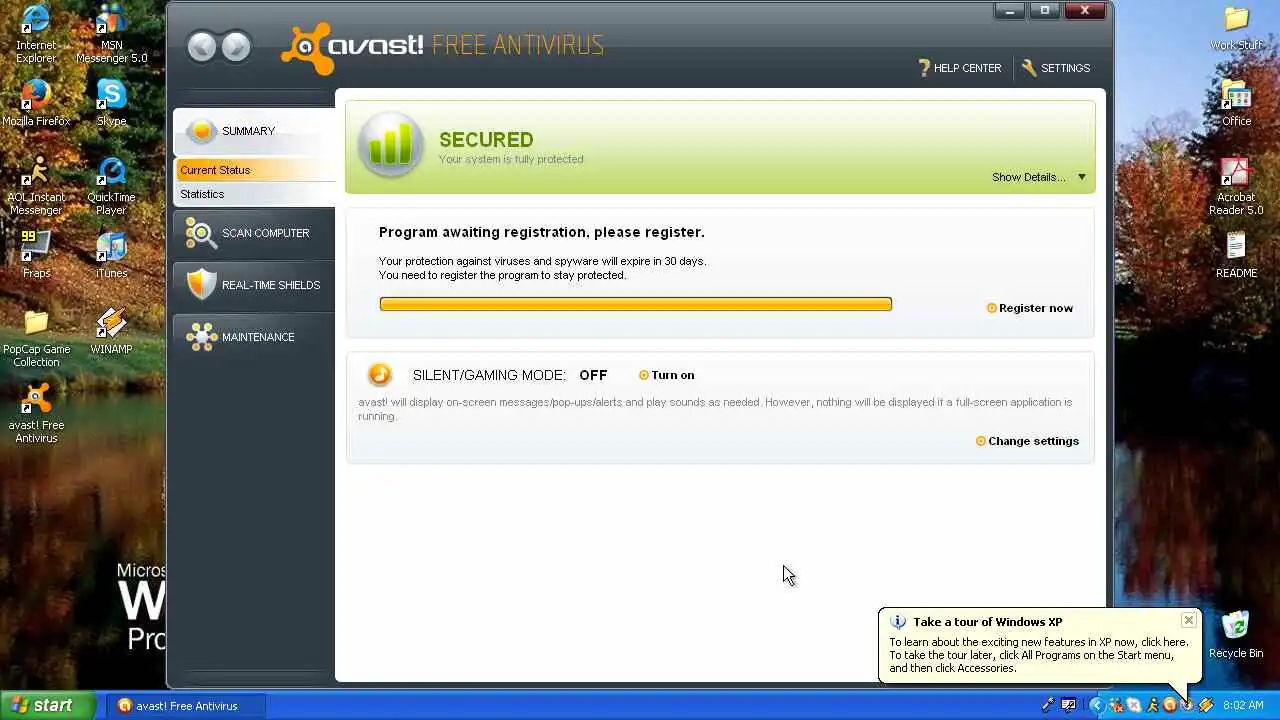This screenshot has height=720, width=1280.
Task: Click the SECURED status text
Action: [486, 140]
